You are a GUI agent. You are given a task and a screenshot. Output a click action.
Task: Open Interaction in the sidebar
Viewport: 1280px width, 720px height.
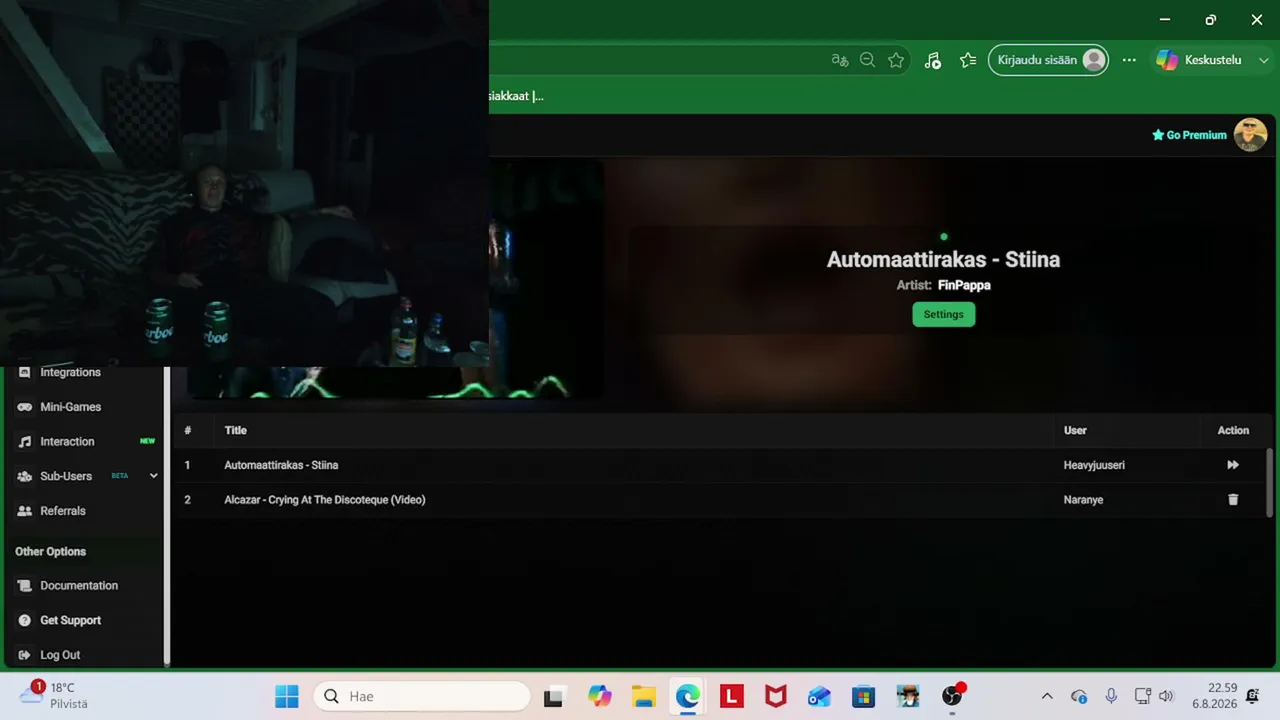click(67, 441)
